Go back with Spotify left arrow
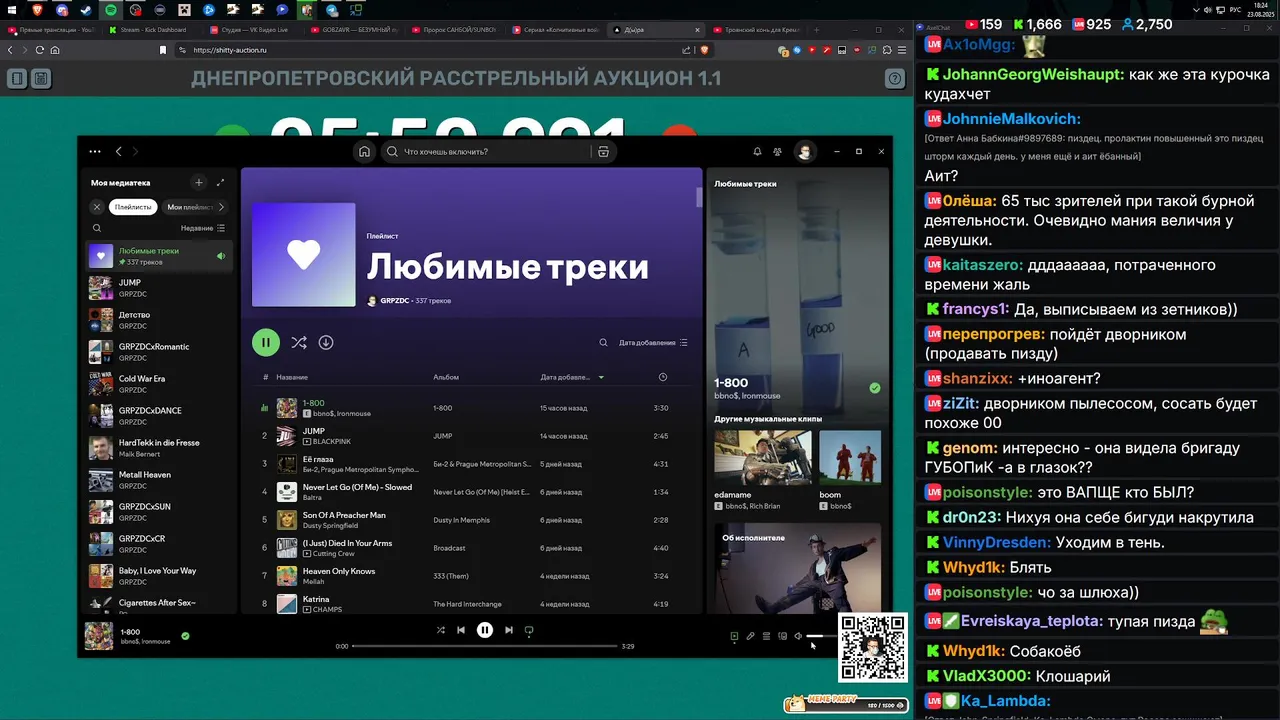 click(x=118, y=152)
